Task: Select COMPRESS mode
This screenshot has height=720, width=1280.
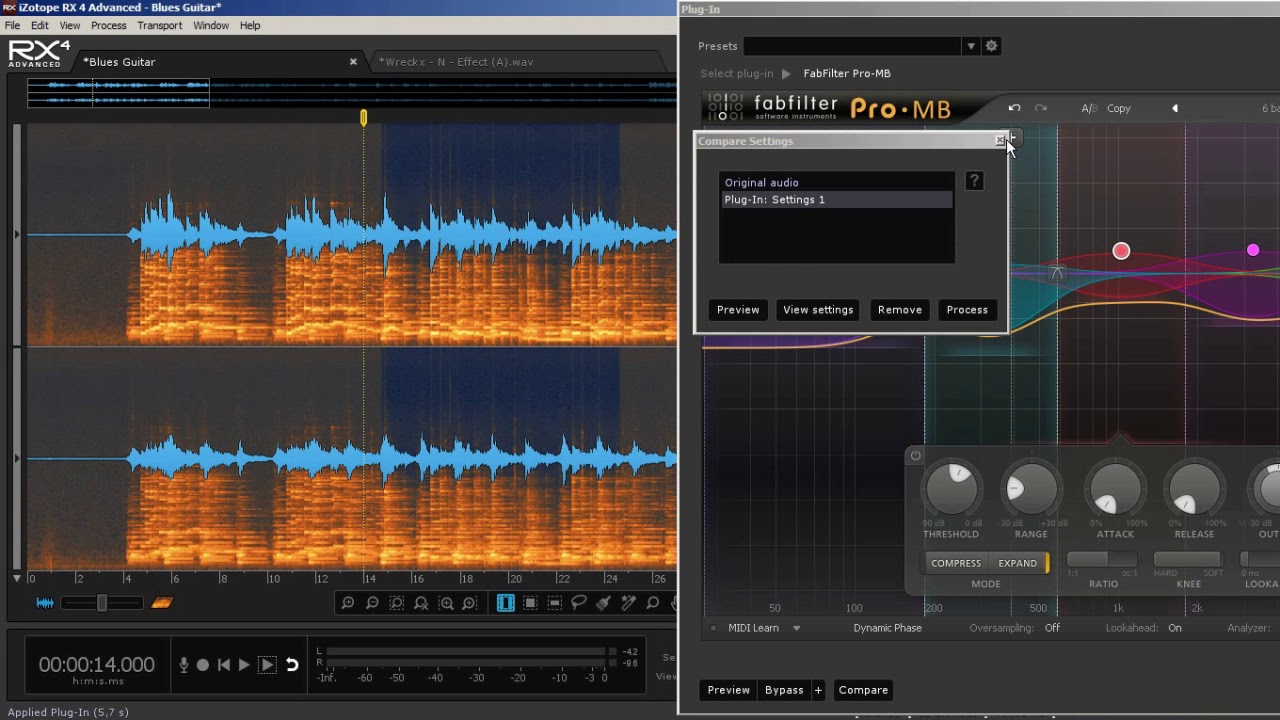Action: click(956, 563)
